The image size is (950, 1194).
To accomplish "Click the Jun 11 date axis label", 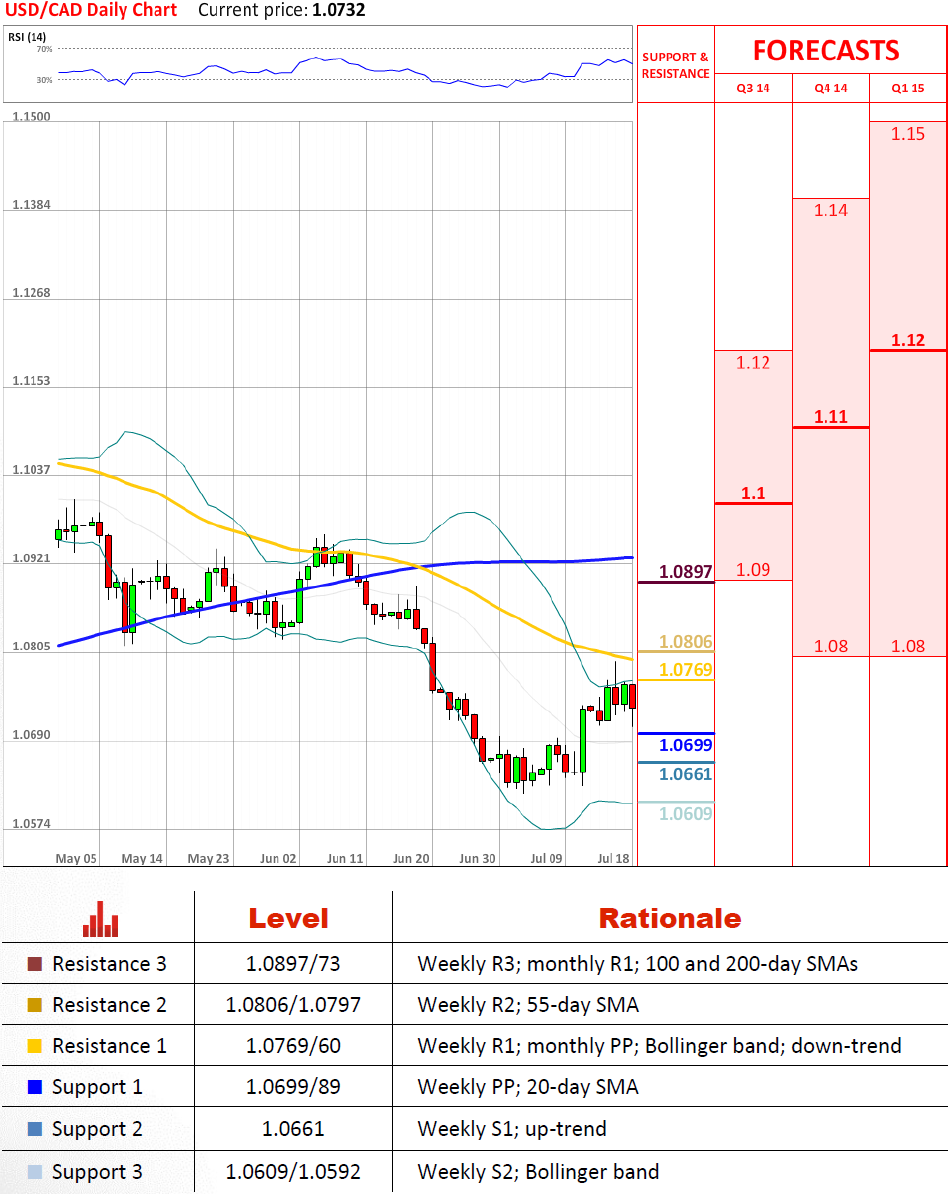I will (x=345, y=859).
